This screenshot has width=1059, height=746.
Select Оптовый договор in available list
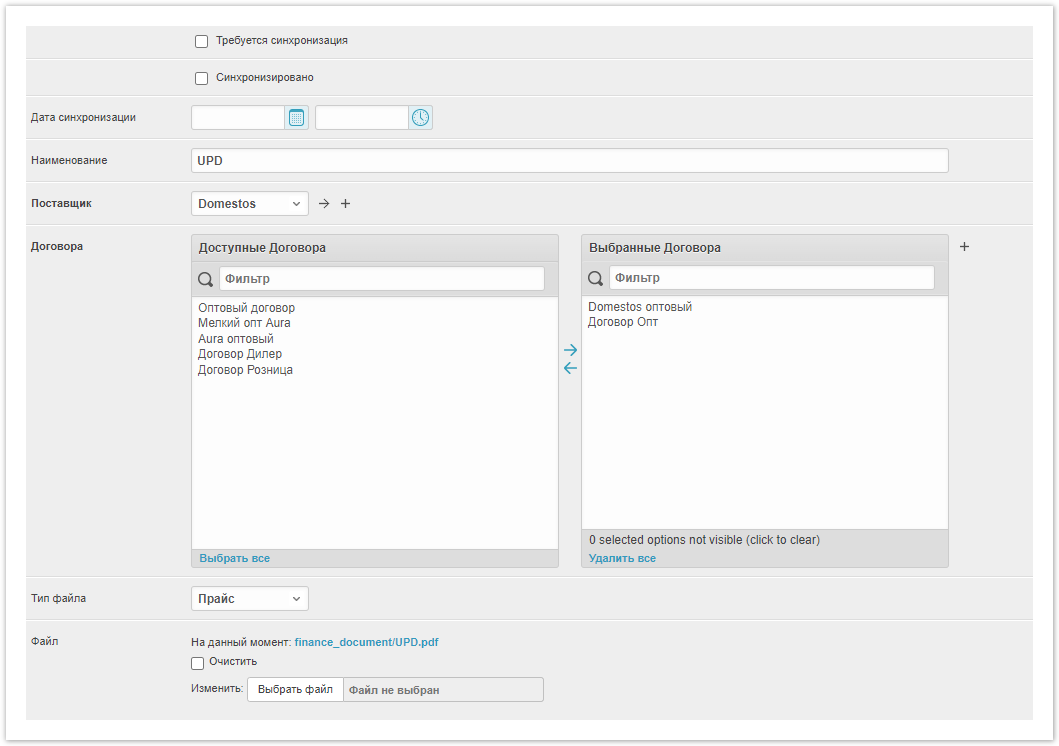247,308
